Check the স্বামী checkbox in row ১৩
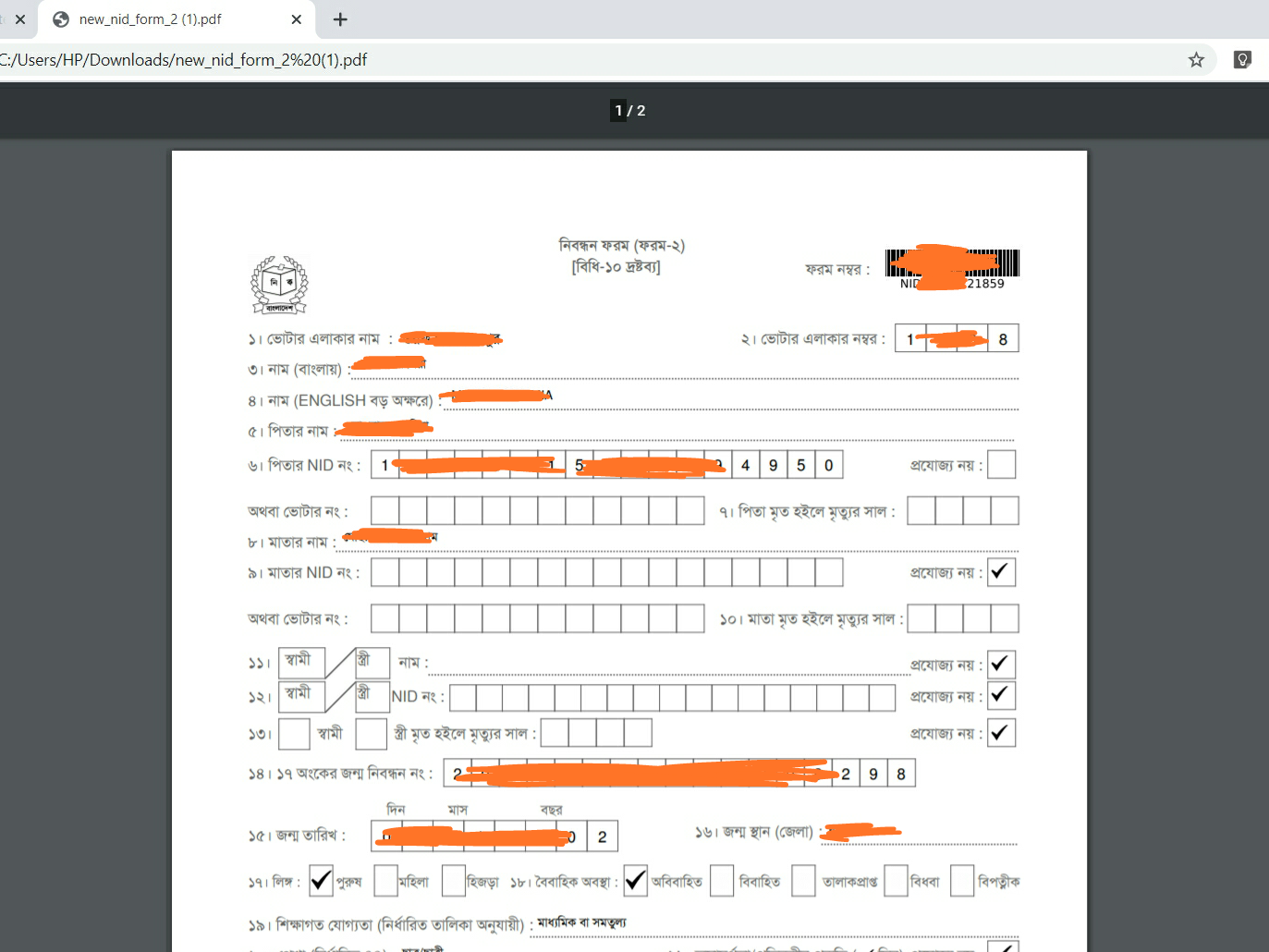Screen dimensions: 1269x952 point(294,734)
